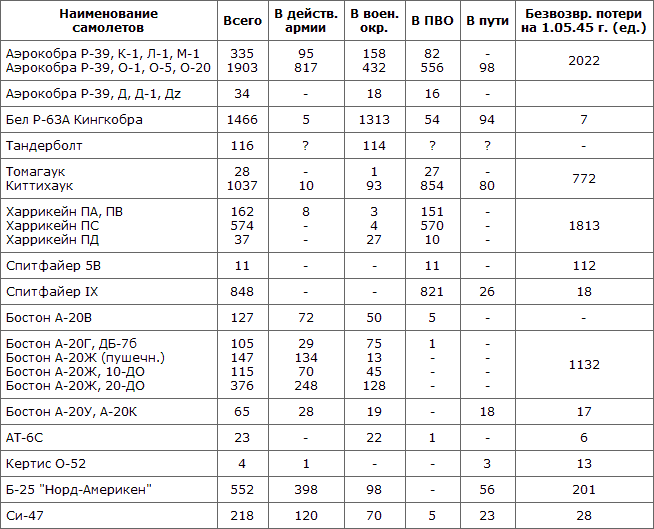Image resolution: width=654 pixels, height=529 pixels.
Task: Click the Kingcobra total value 1466
Action: pyautogui.click(x=241, y=120)
